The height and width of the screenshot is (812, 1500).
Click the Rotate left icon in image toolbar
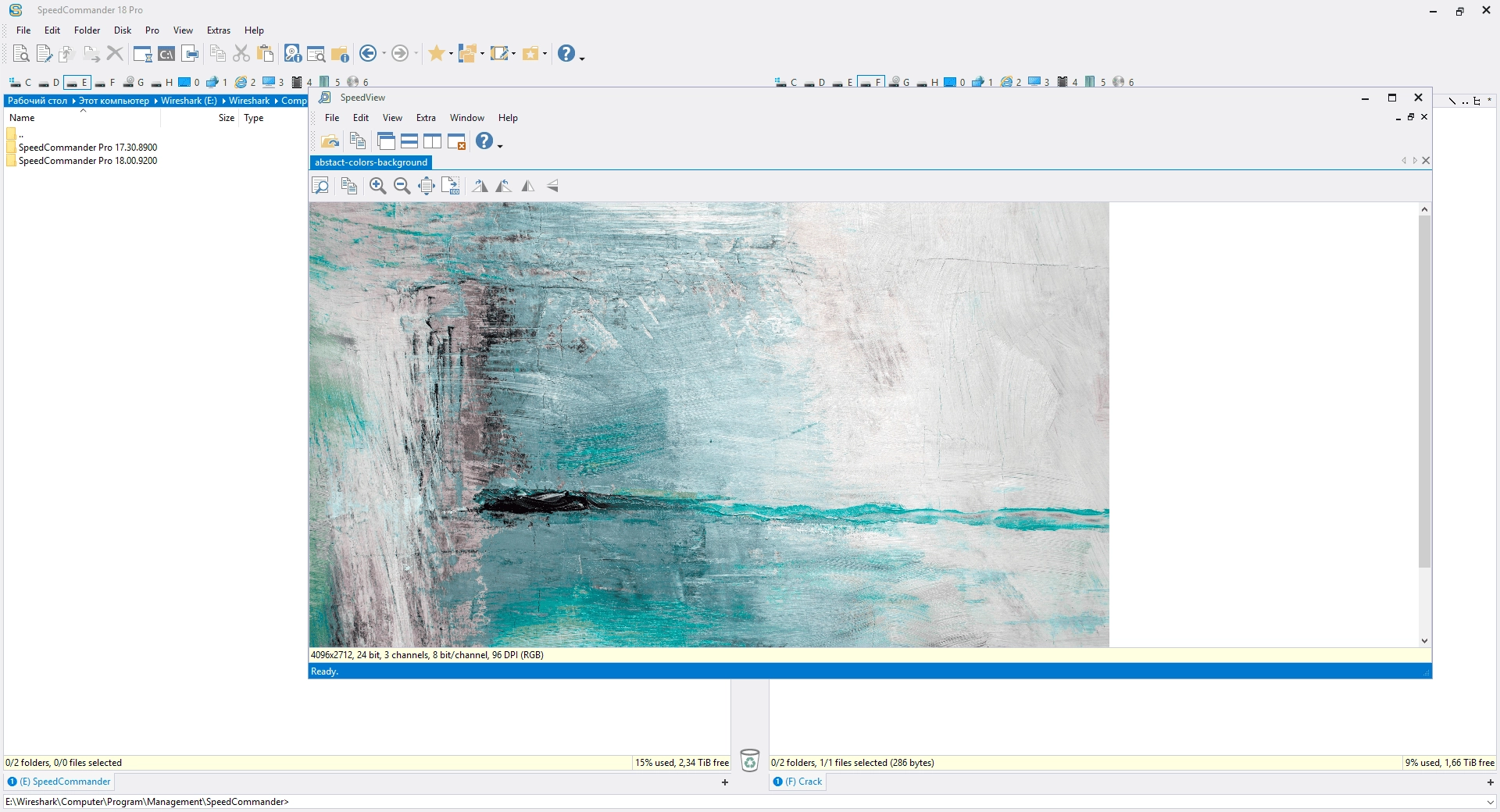504,186
